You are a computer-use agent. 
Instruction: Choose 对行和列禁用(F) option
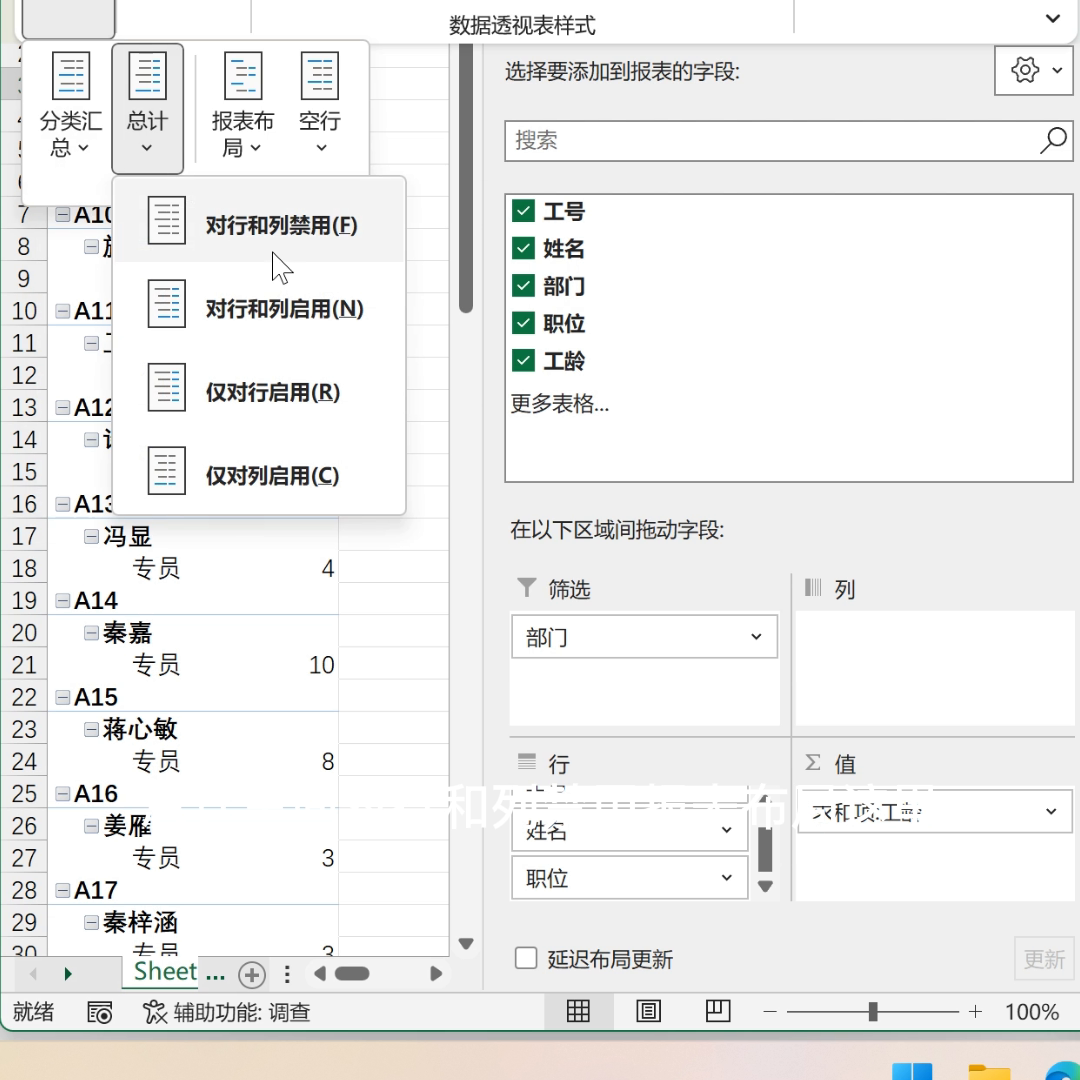[259, 223]
